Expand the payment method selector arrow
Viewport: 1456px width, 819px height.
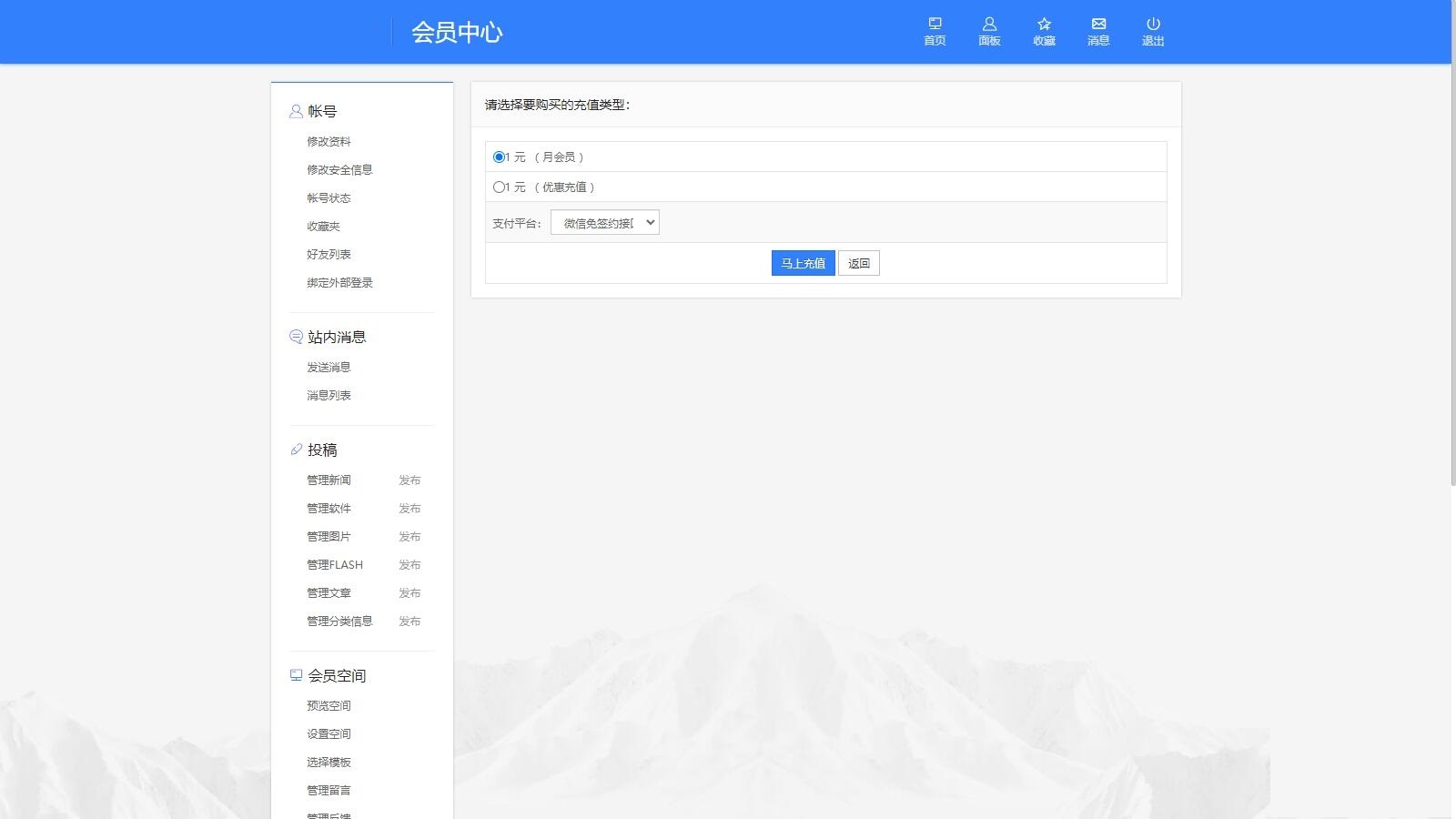coord(649,221)
